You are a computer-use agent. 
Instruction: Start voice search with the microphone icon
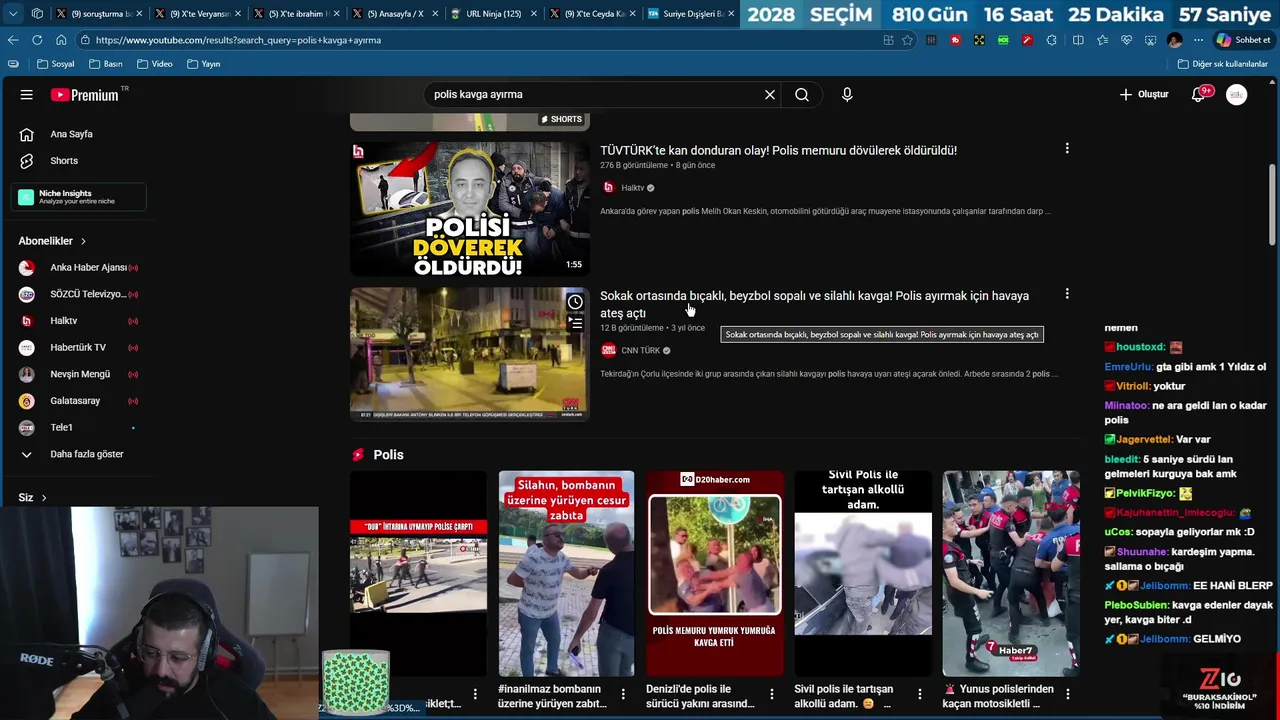tap(847, 95)
